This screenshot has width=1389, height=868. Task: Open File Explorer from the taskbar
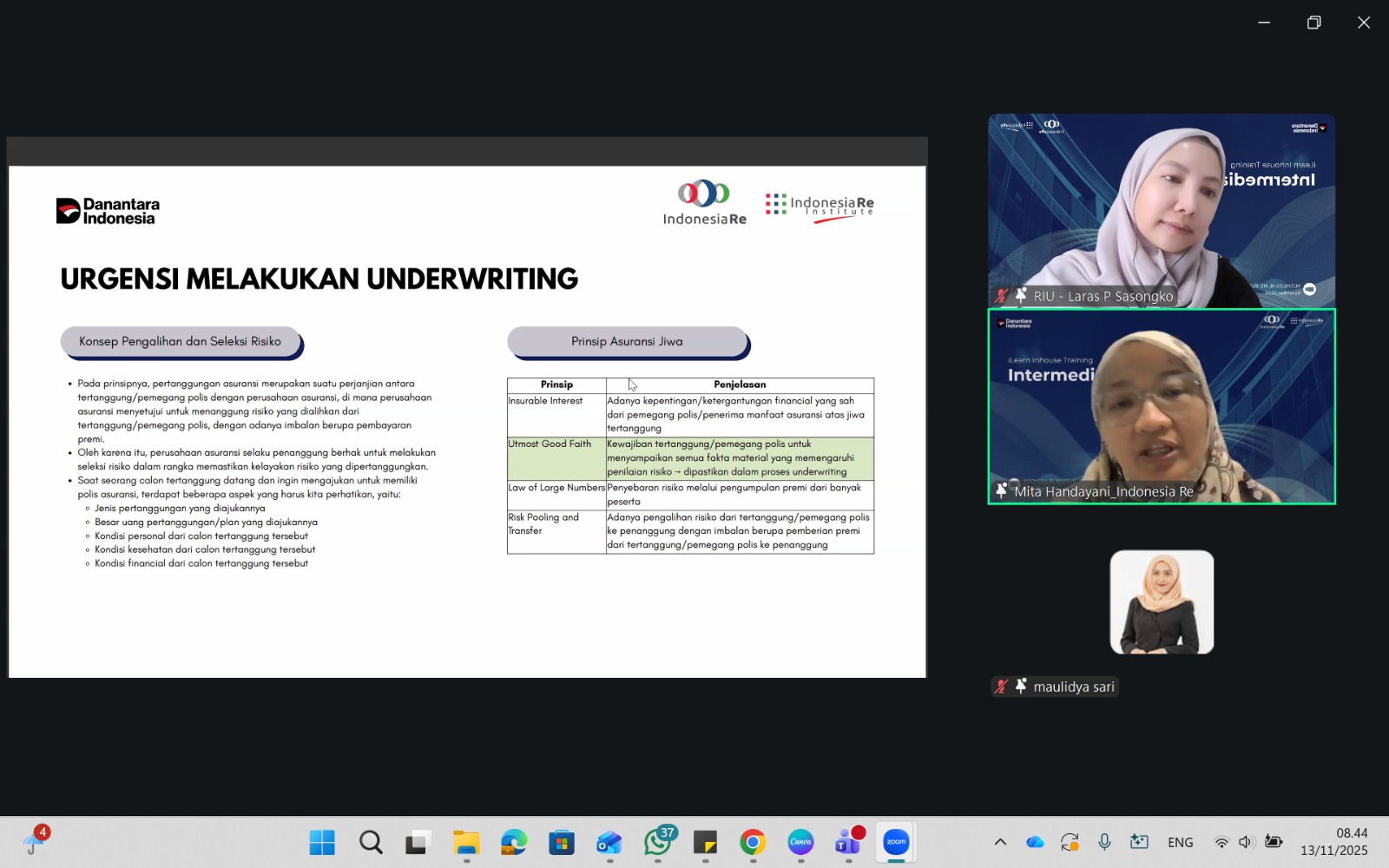coord(466,842)
